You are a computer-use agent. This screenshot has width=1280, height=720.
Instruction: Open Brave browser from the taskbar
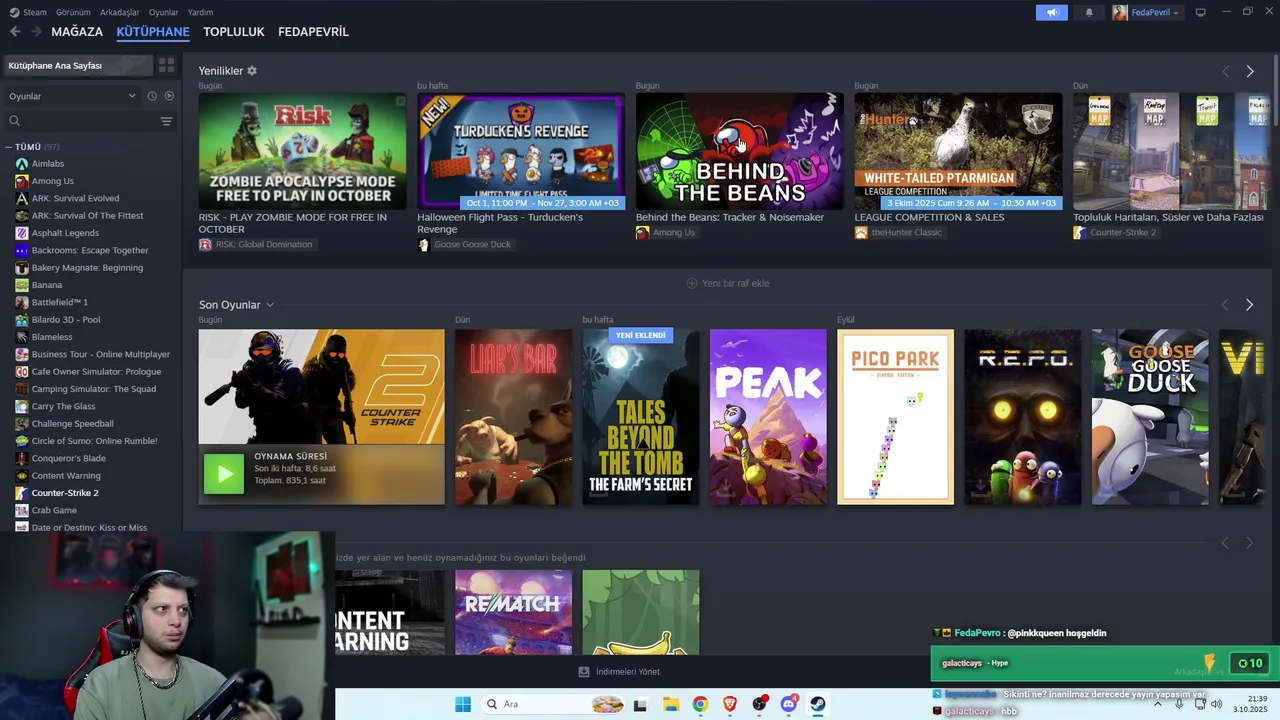729,704
